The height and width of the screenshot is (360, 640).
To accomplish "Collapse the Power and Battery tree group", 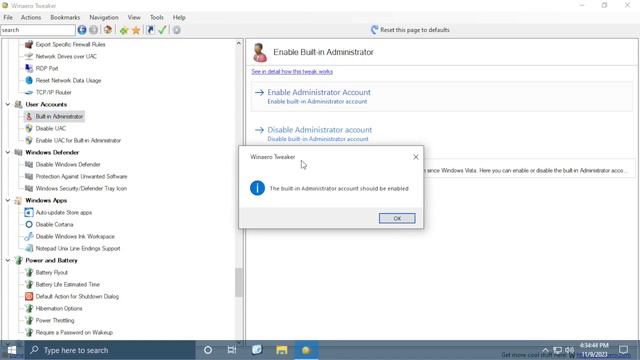I will [x=8, y=260].
